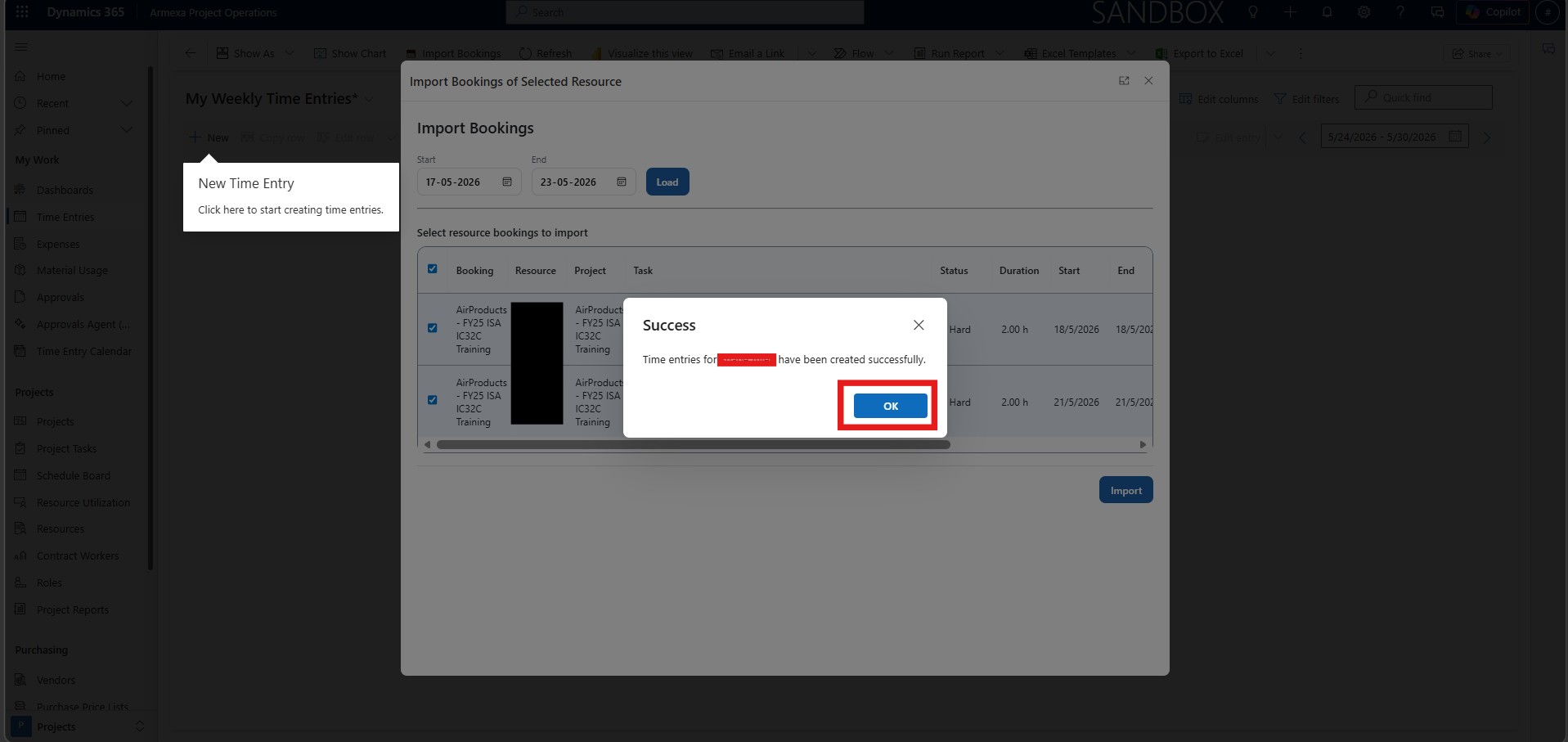This screenshot has width=1568, height=742.
Task: Open Schedule Board in sidebar
Action: [73, 475]
